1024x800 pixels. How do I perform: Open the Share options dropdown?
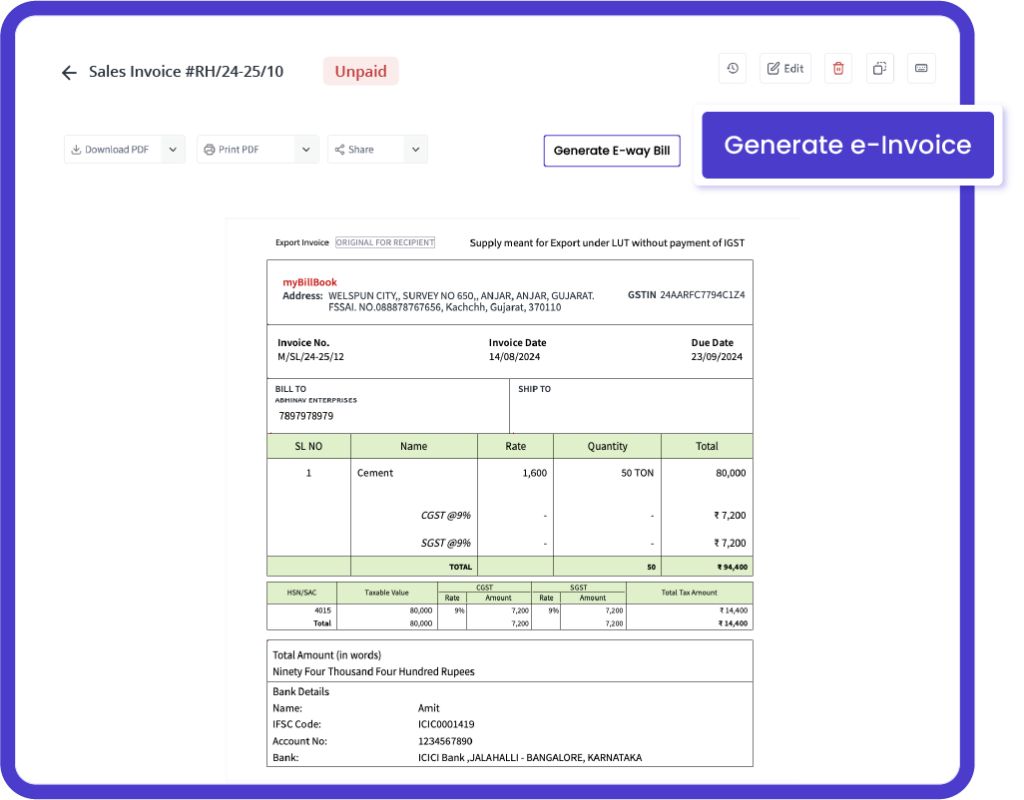click(x=415, y=148)
